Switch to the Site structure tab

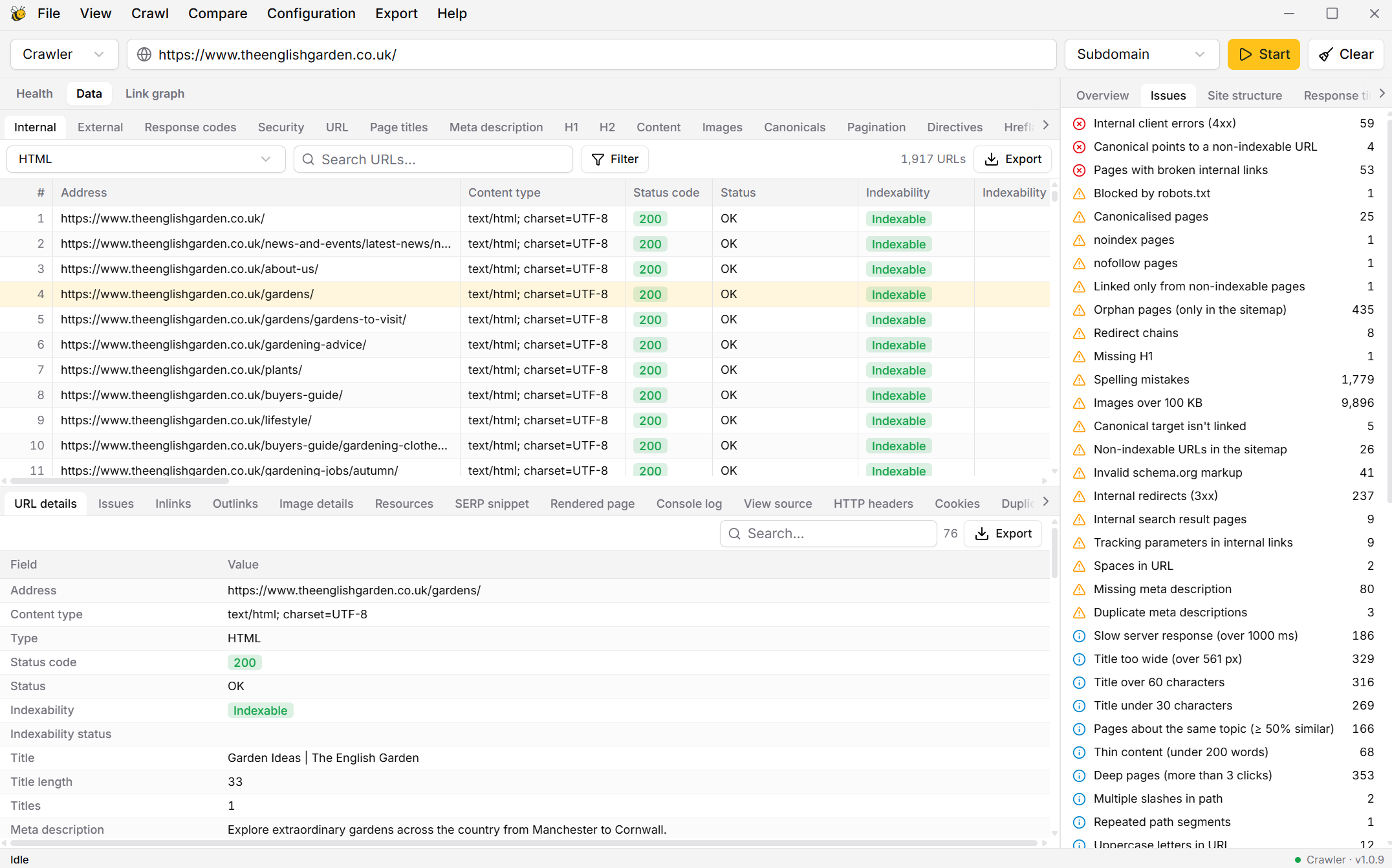[1245, 96]
